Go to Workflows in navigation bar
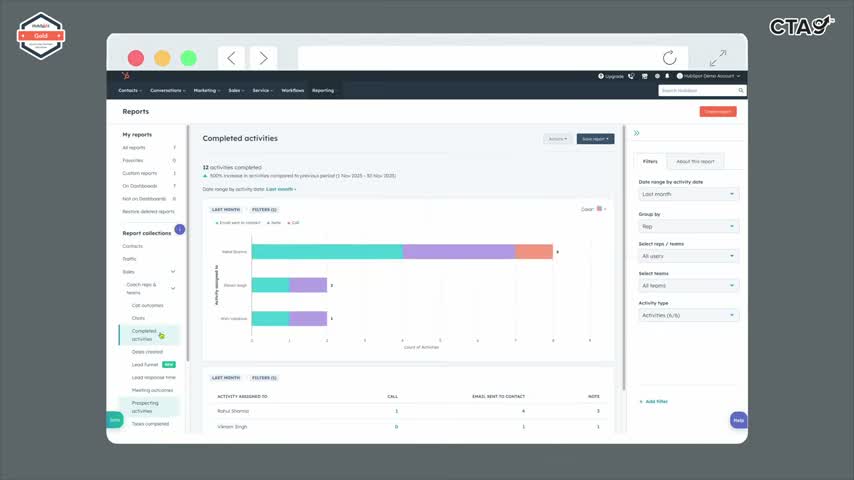The width and height of the screenshot is (854, 480). pos(292,90)
